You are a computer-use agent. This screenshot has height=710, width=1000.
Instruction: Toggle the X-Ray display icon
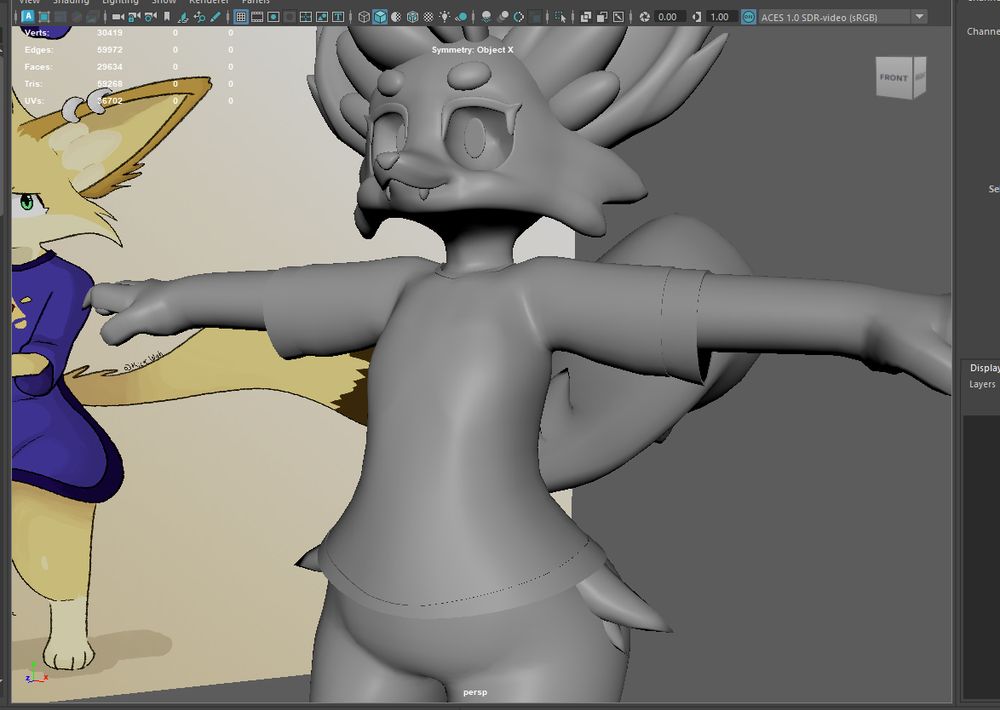click(585, 17)
